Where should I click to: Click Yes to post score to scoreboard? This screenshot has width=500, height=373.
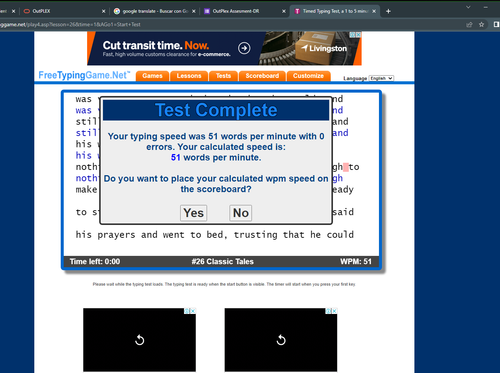coord(194,213)
